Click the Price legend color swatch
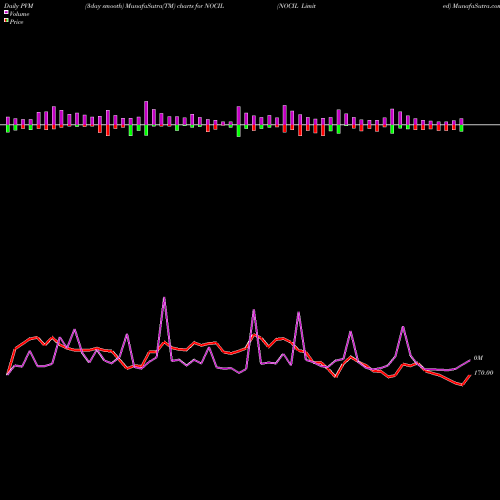 [x=6, y=21]
